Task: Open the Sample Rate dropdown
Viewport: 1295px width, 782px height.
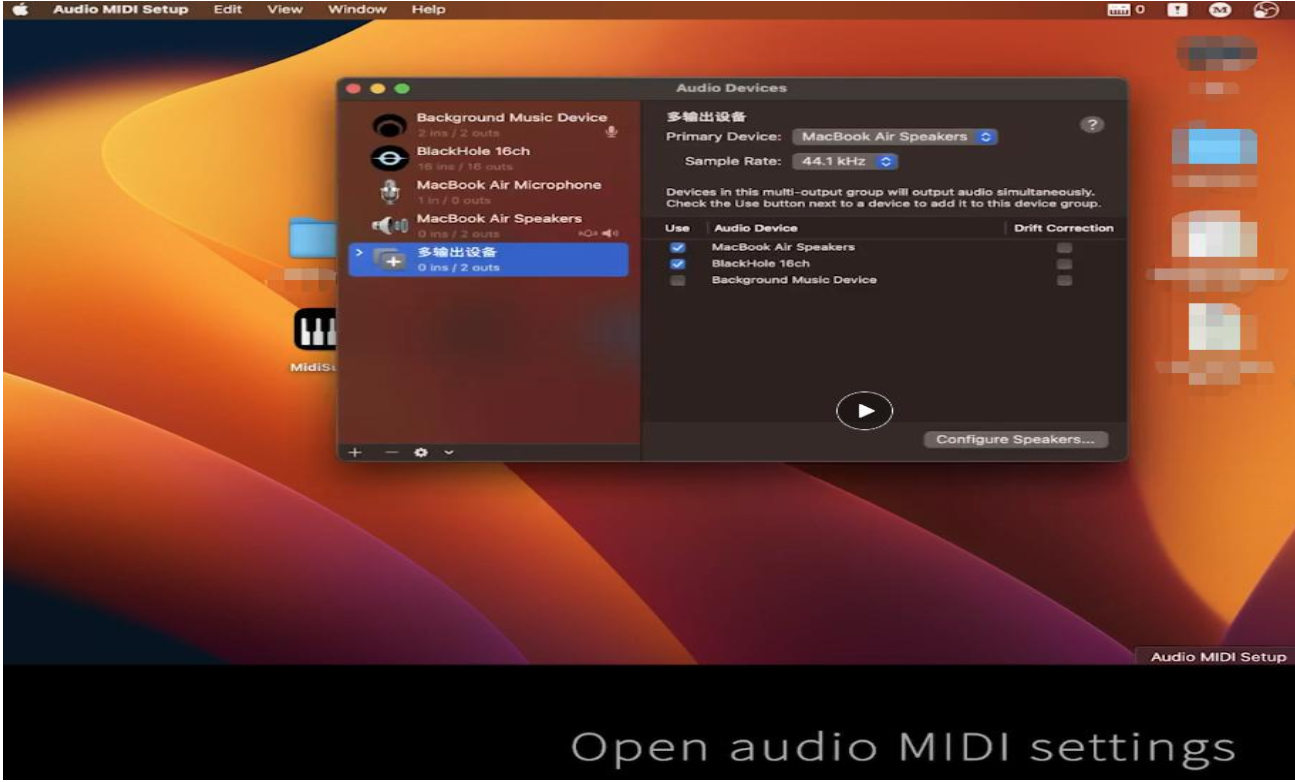Action: [845, 161]
